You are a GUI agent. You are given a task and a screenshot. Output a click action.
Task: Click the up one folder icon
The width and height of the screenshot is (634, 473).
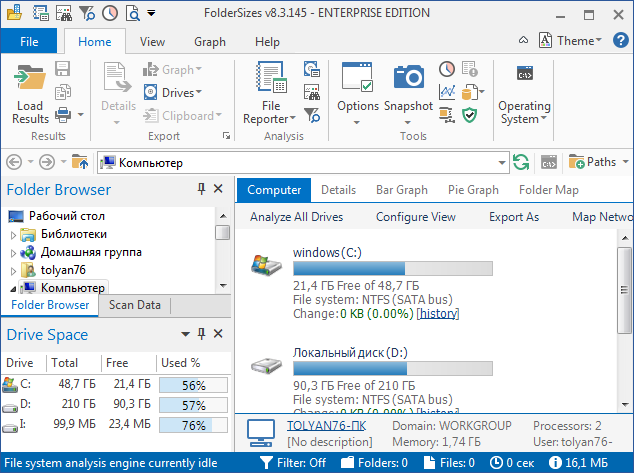[80, 162]
